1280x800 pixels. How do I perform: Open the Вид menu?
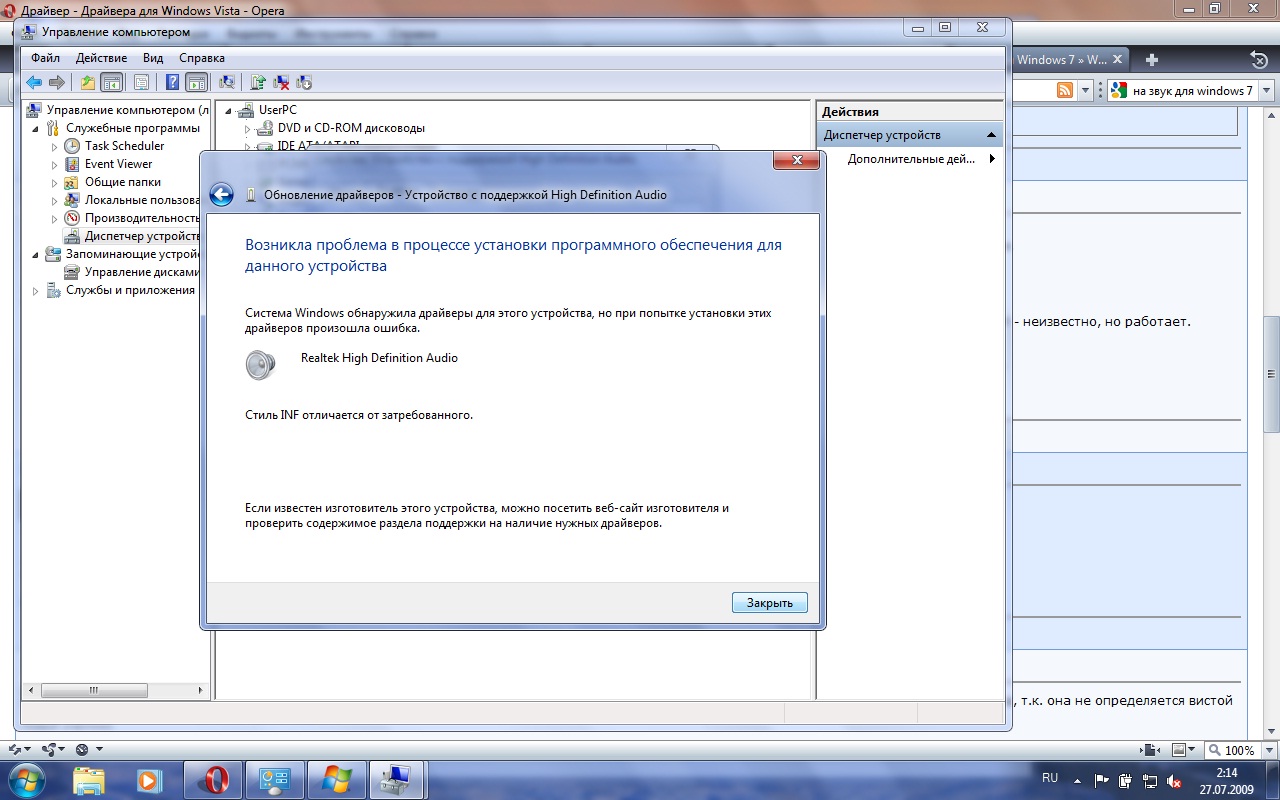(x=153, y=58)
